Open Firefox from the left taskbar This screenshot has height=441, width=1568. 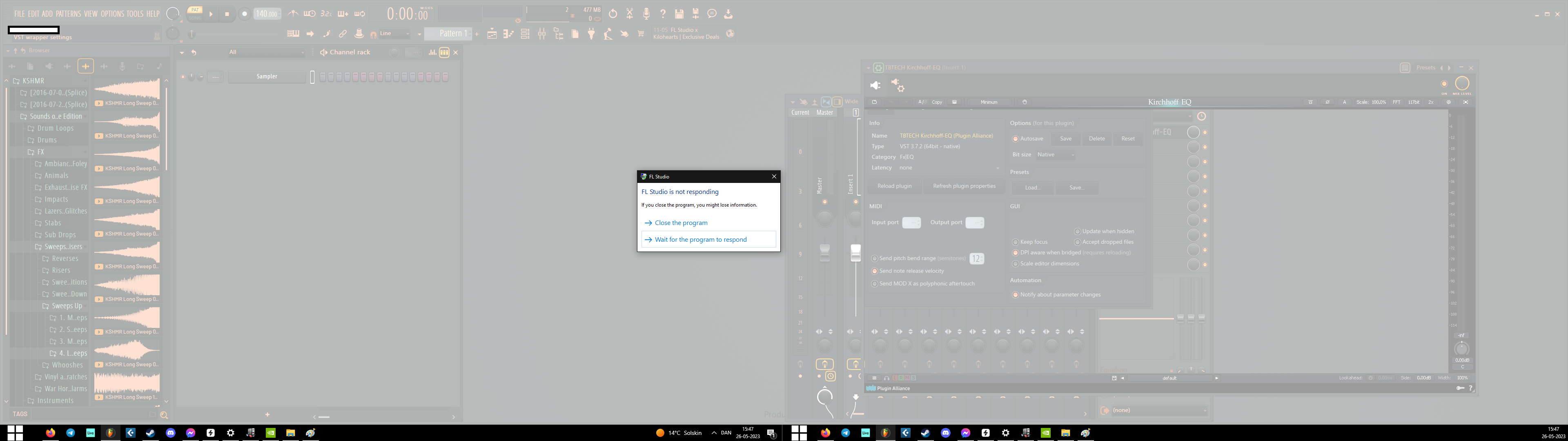[x=51, y=432]
